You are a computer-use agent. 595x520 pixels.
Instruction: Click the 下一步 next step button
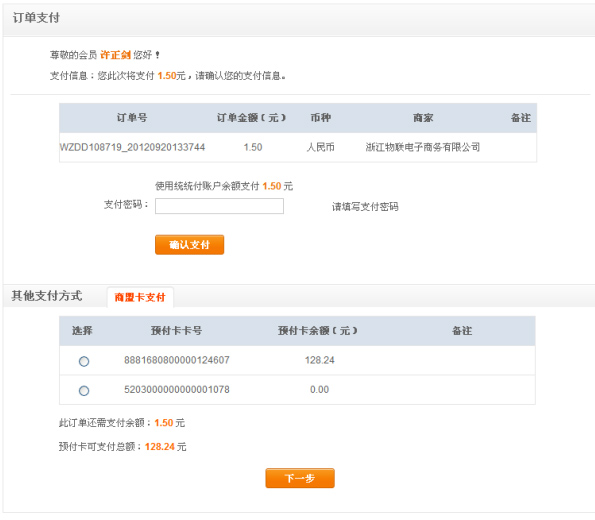click(300, 478)
